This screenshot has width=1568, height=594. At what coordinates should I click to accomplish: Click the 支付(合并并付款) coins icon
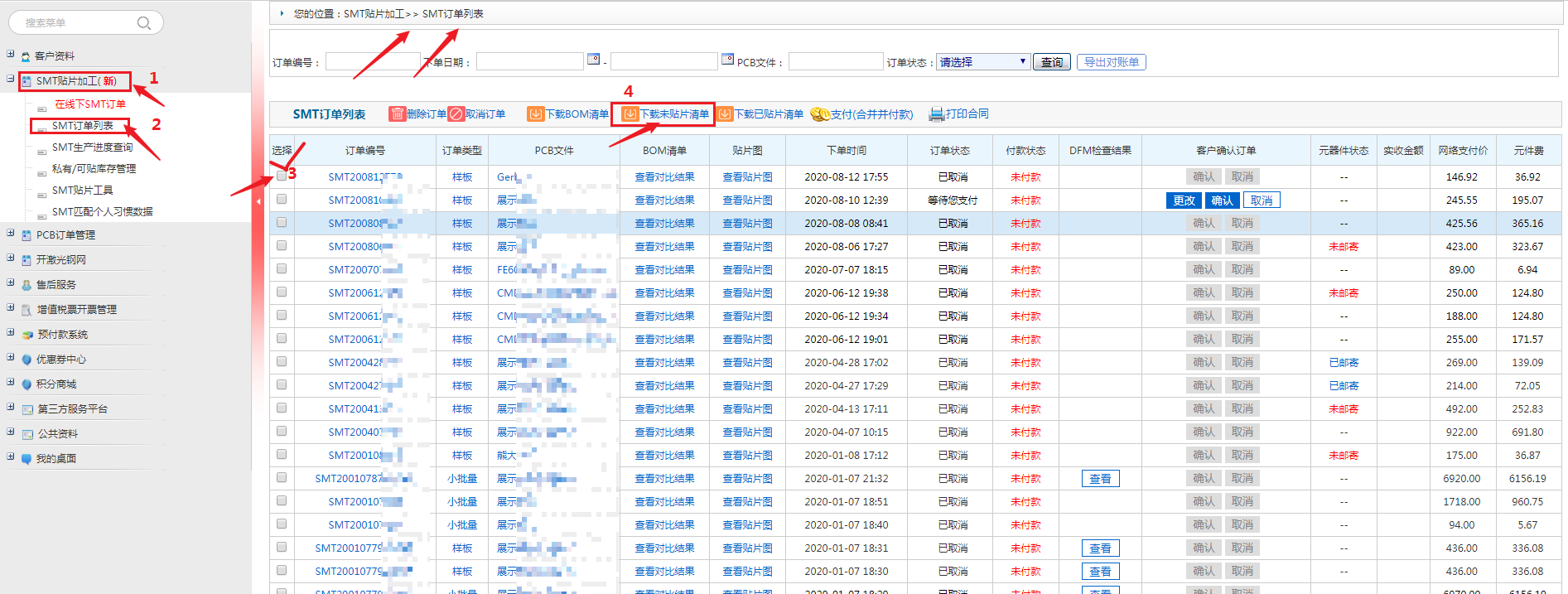(820, 114)
